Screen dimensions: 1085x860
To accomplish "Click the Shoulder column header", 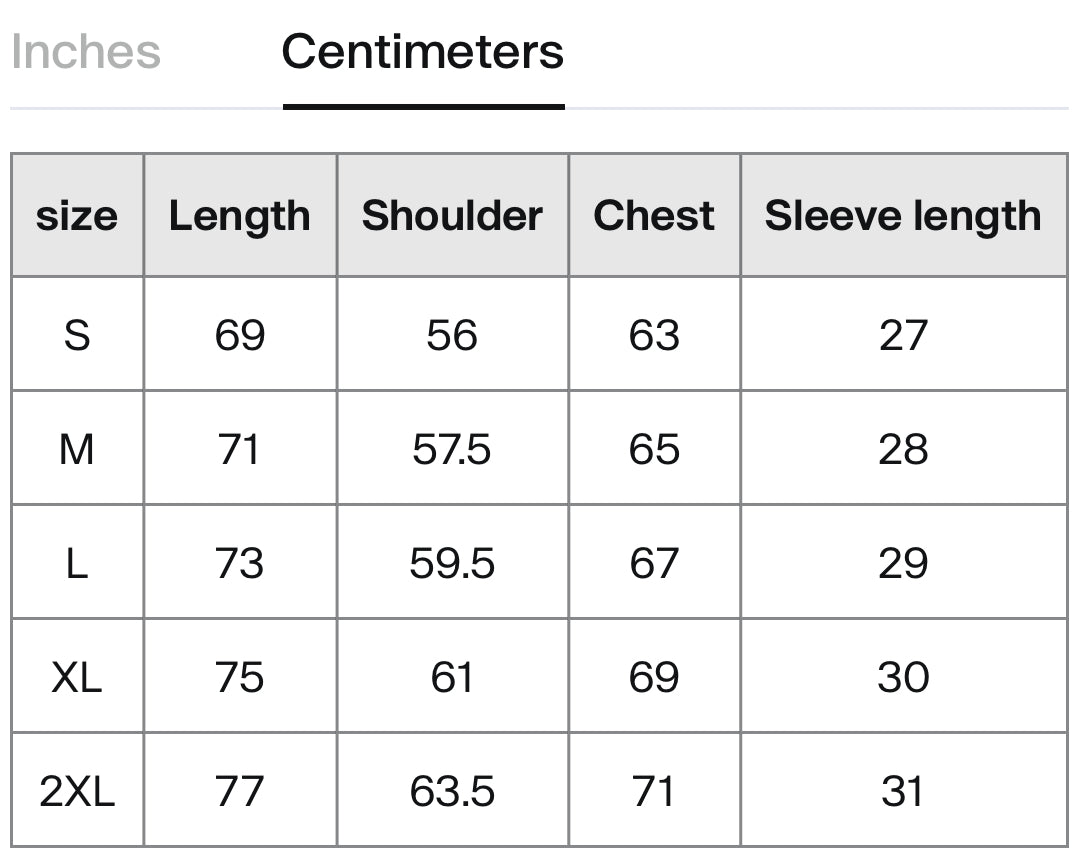I will point(452,216).
